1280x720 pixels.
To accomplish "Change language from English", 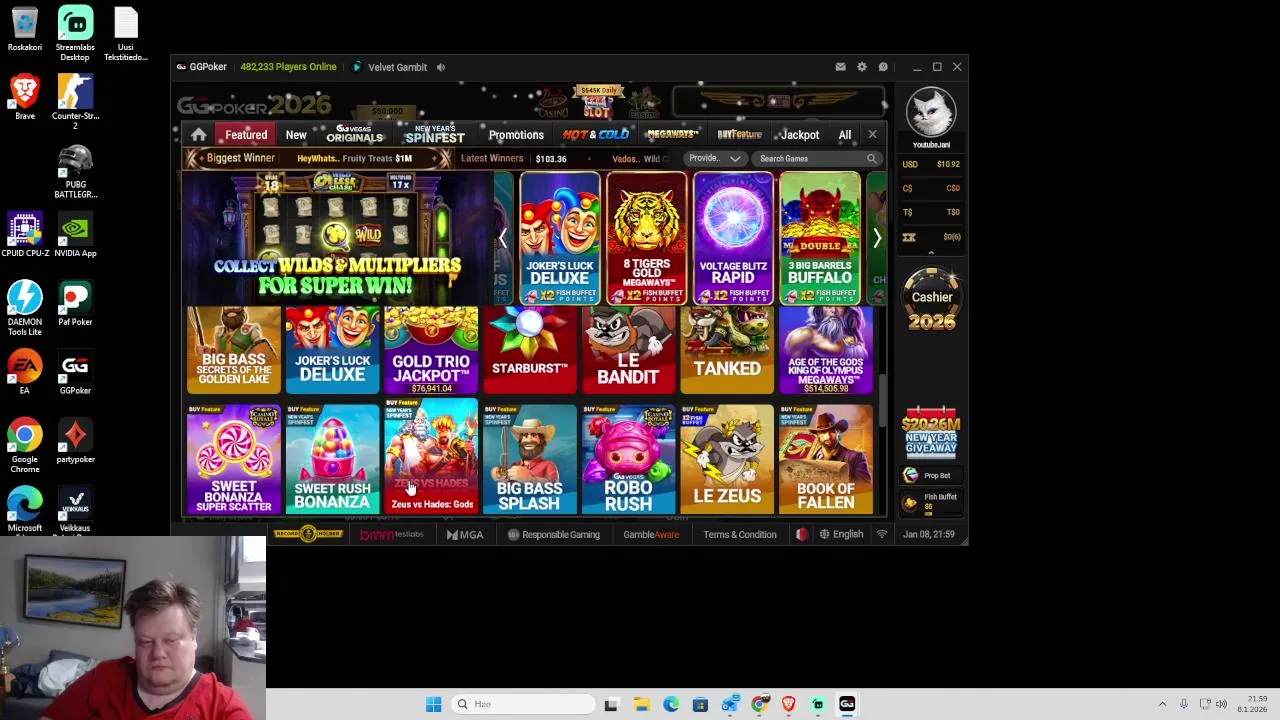I will (841, 535).
